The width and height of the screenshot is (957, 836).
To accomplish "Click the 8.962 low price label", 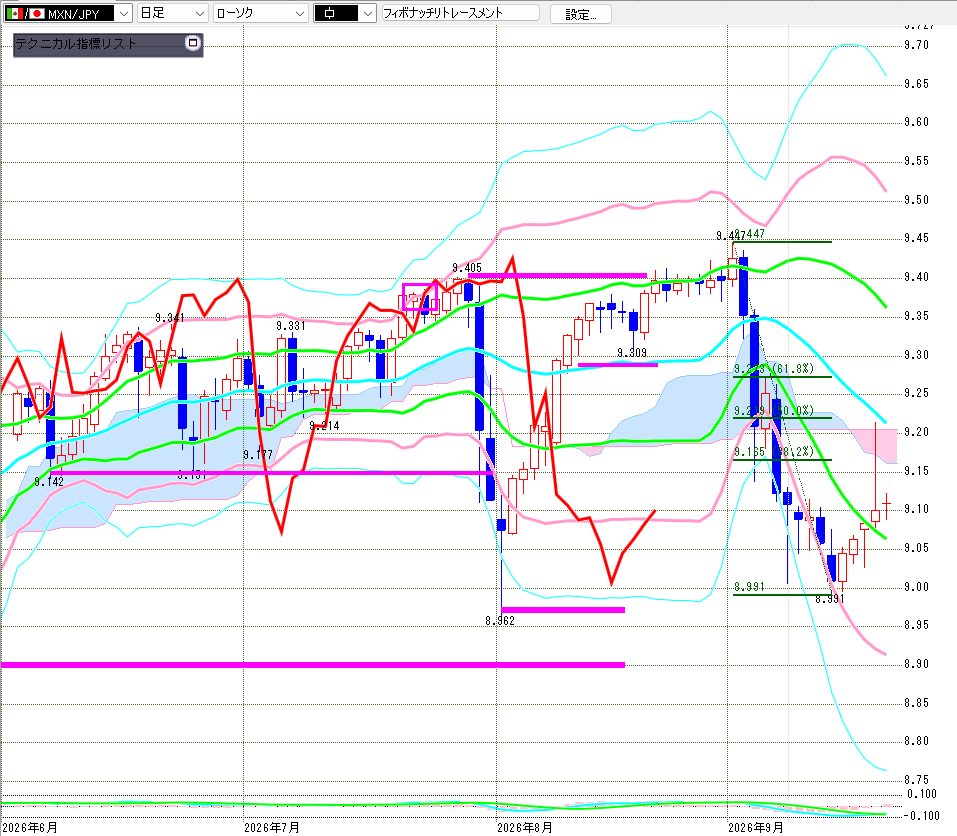I will (x=500, y=621).
